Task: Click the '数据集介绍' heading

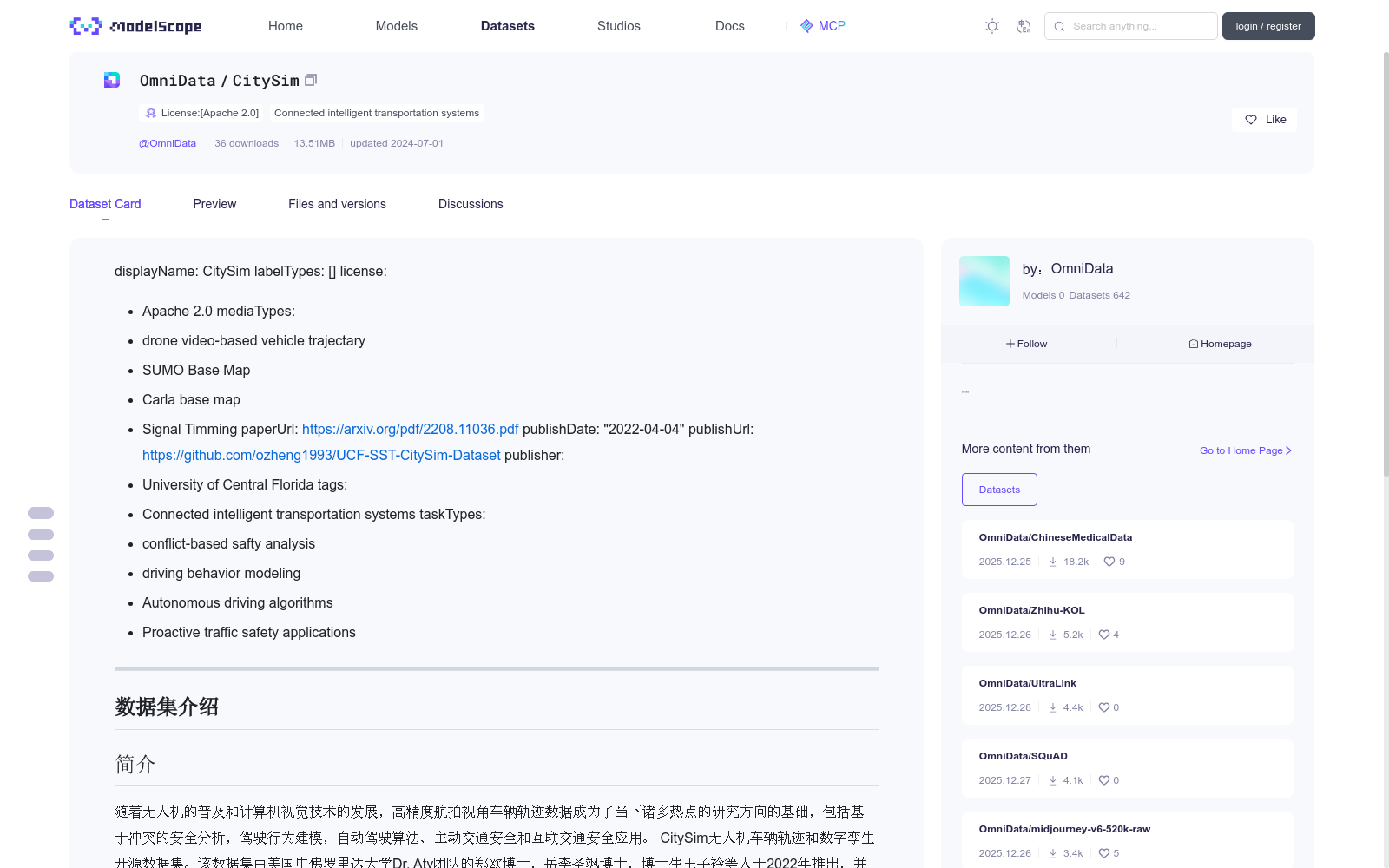Action: 167,707
